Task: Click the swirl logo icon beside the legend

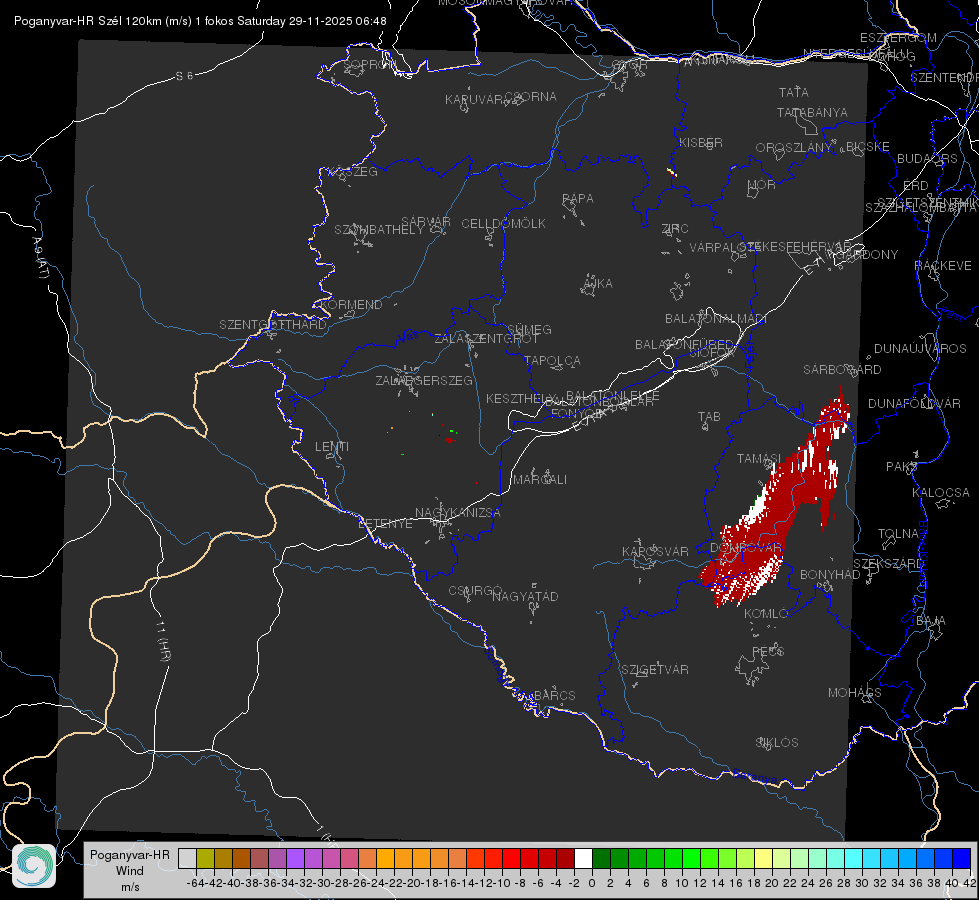Action: 34,866
